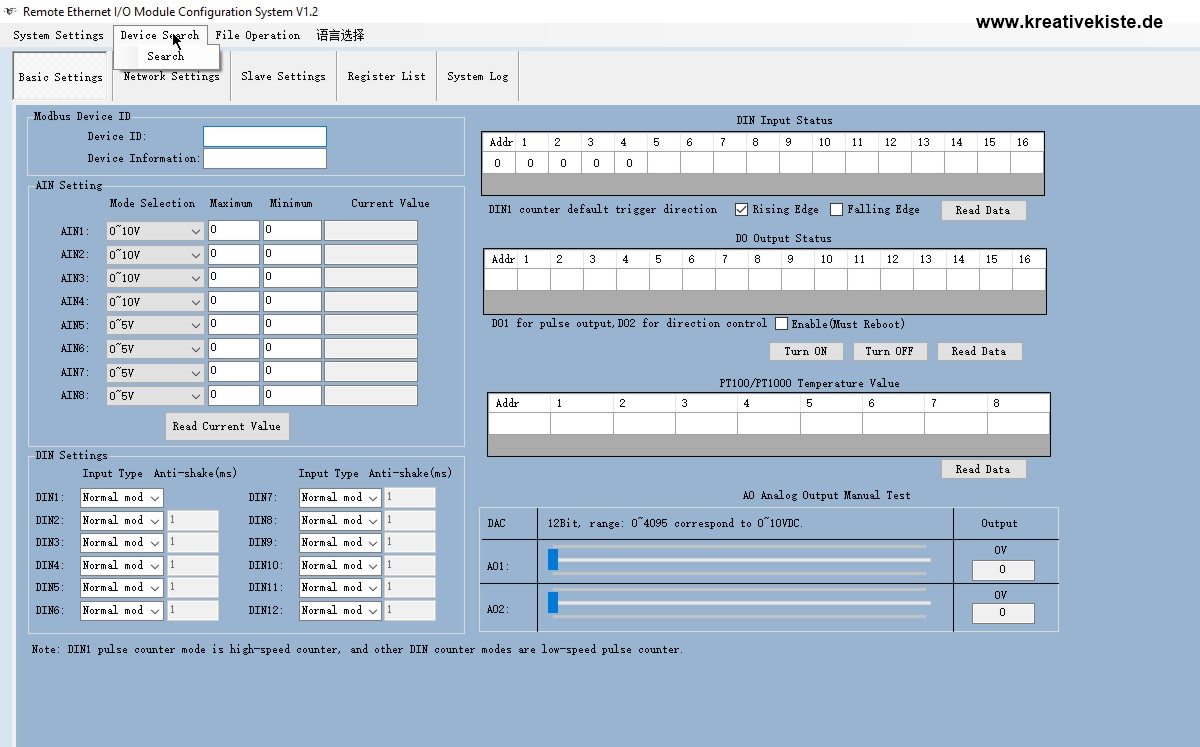Click DIN Input Status cell under column 4
1200x747 pixels.
click(630, 163)
